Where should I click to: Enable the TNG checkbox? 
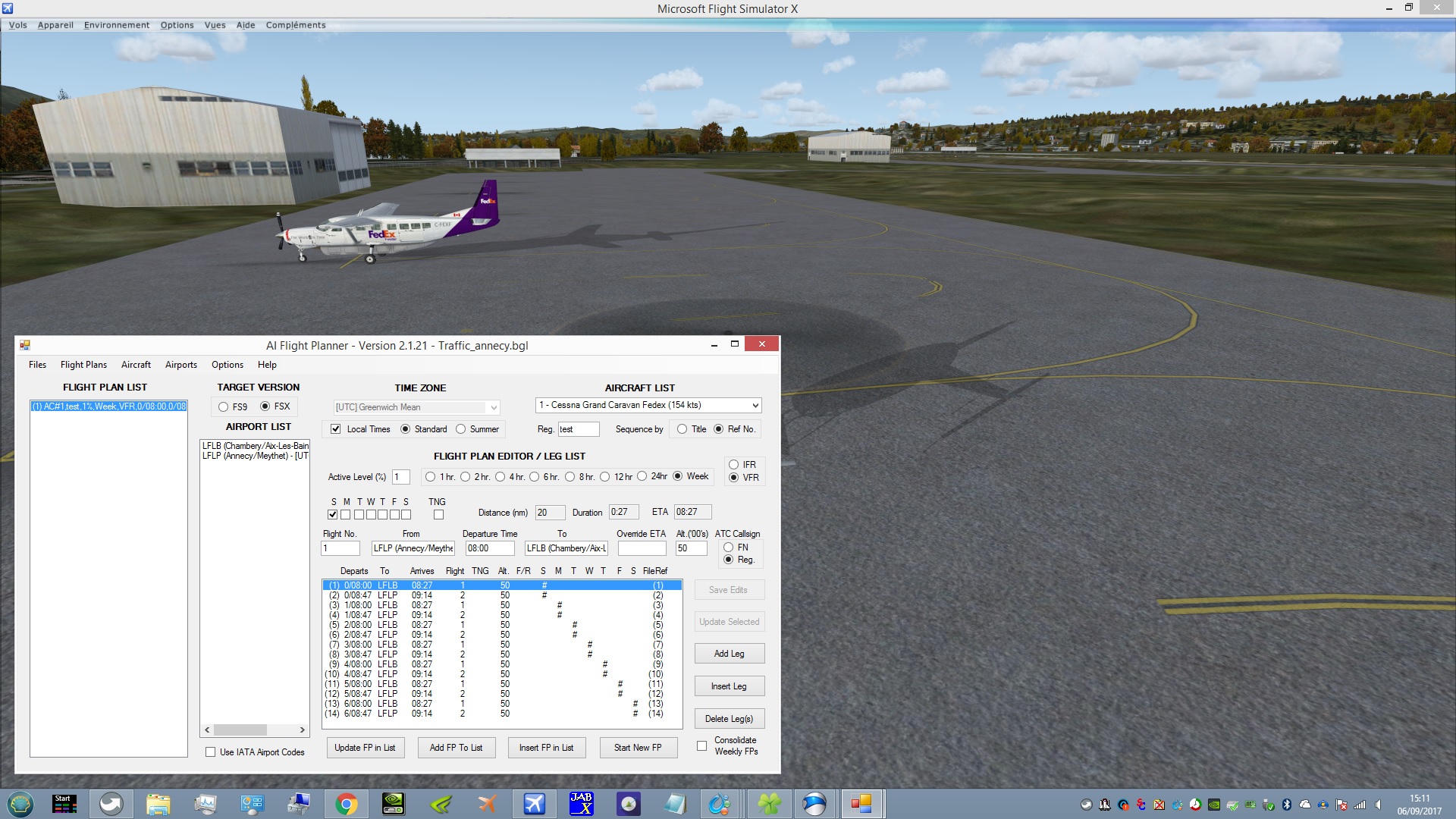438,515
